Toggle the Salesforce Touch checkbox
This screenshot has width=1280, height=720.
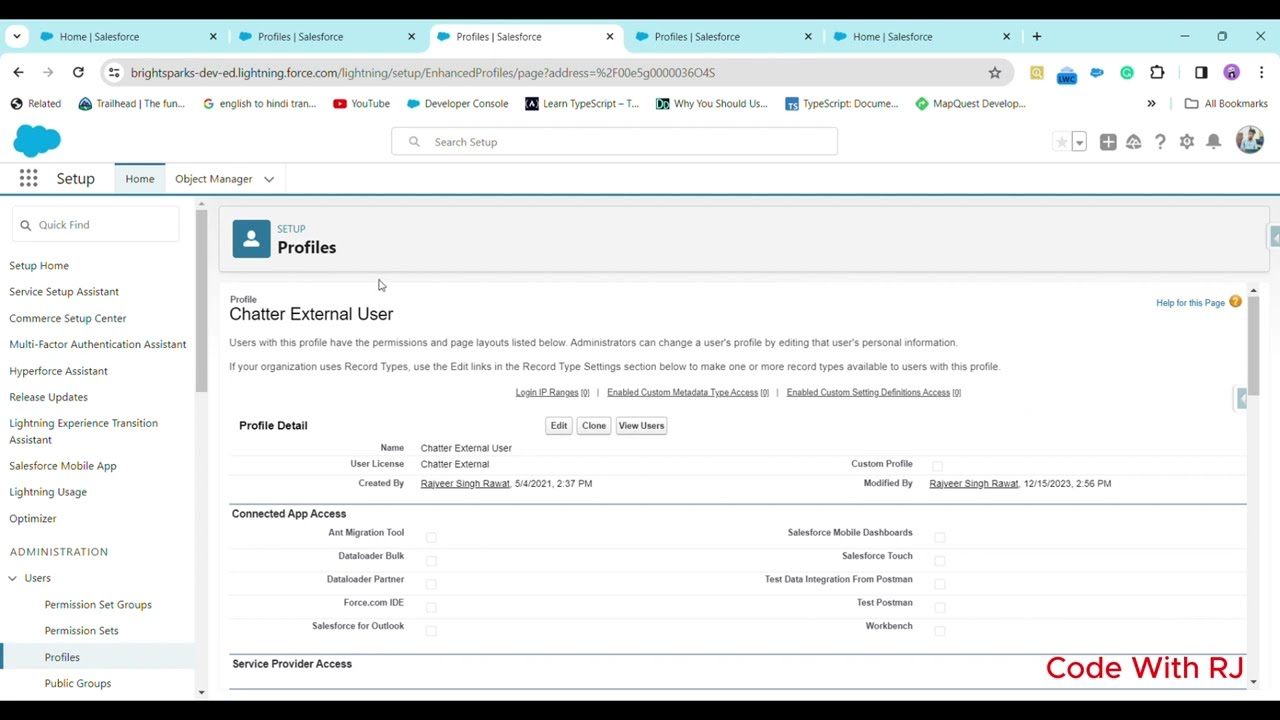(x=940, y=560)
